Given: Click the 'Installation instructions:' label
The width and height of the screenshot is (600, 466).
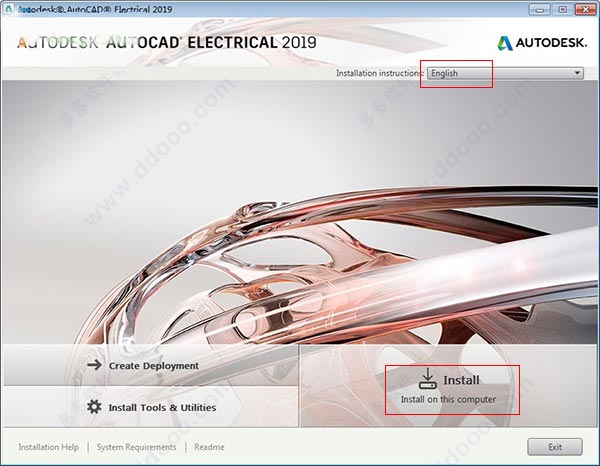Looking at the screenshot, I should [x=380, y=73].
